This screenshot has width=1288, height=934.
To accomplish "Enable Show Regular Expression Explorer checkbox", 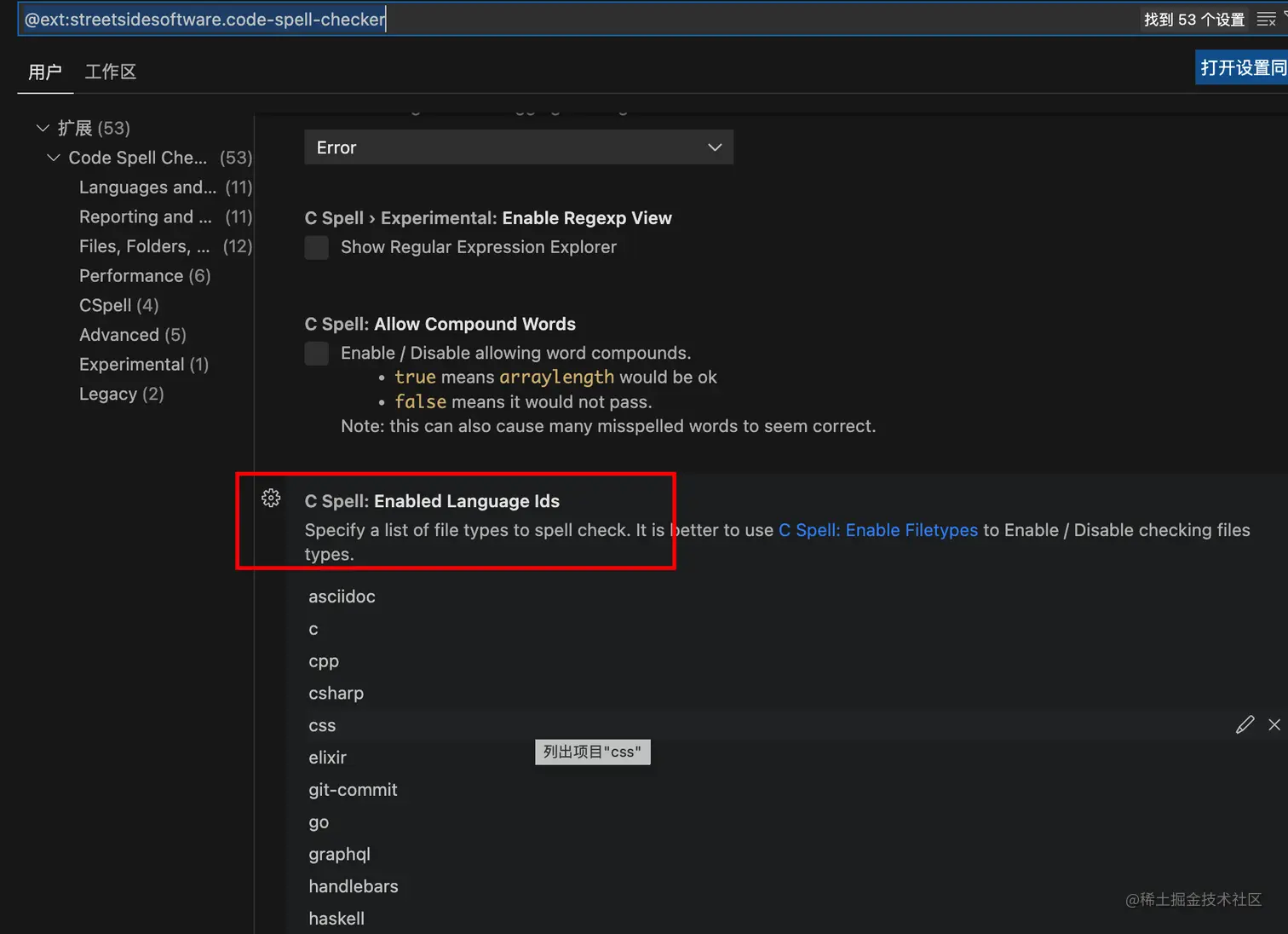I will pos(317,247).
